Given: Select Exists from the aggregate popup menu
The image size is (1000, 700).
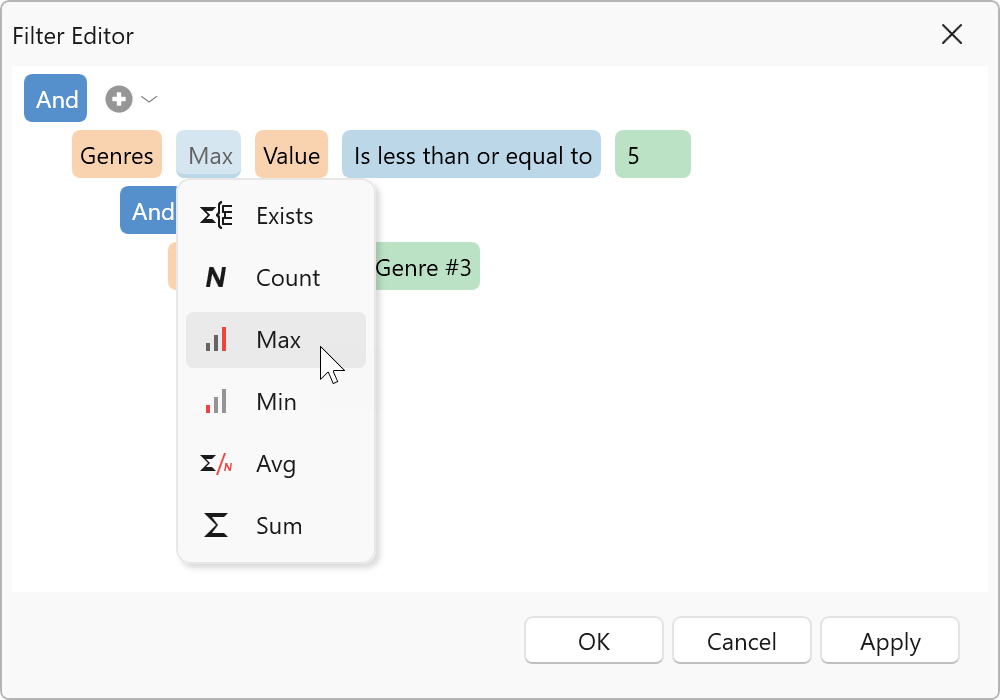Looking at the screenshot, I should point(286,215).
